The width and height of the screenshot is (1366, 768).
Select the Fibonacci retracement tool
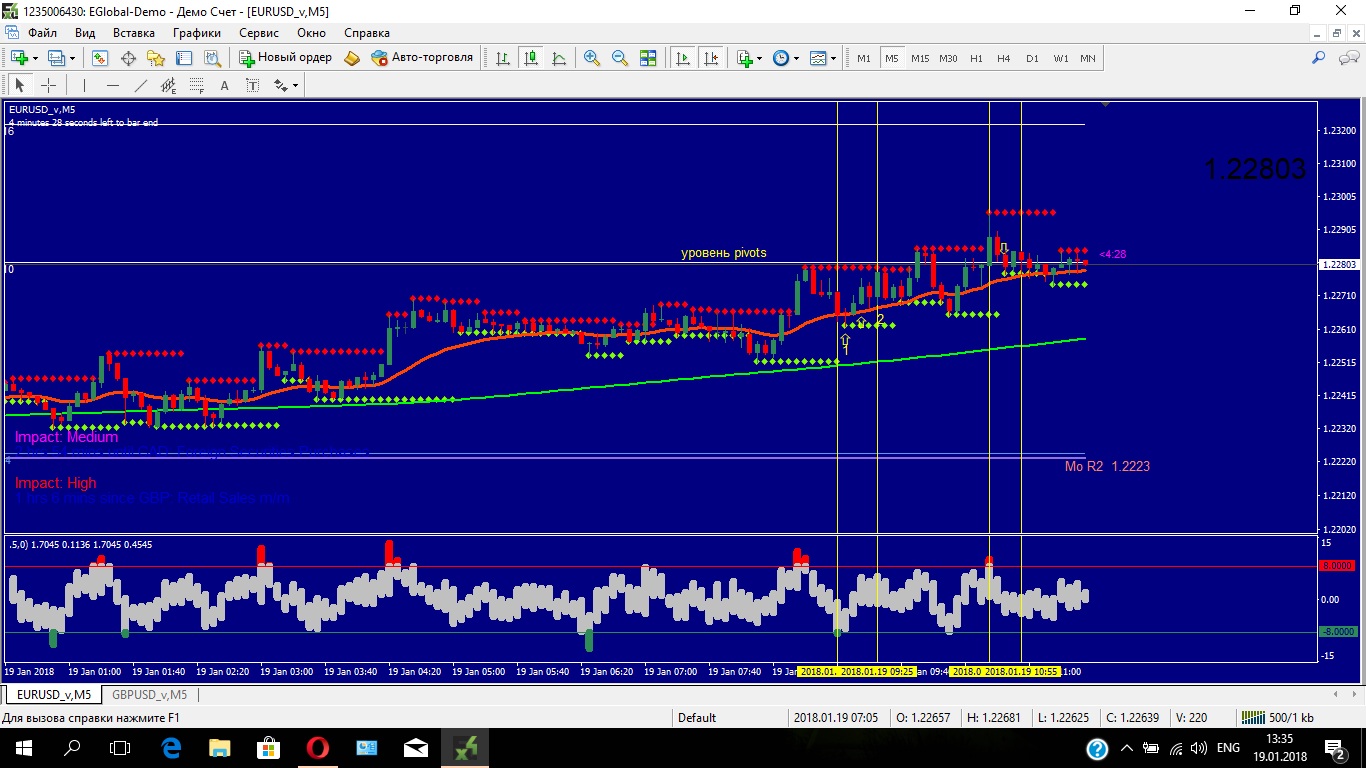(197, 85)
